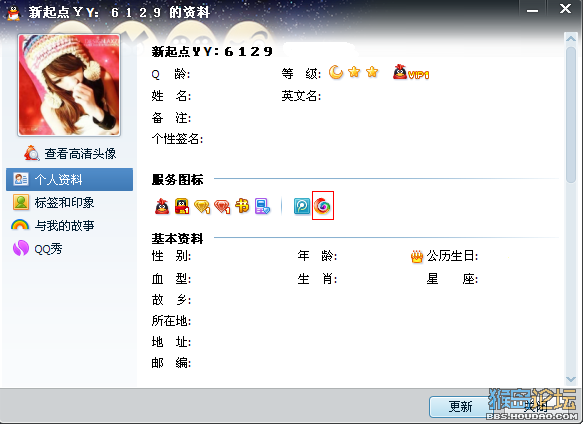Click the 所在地 label
583x425 pixels.
tap(171, 321)
